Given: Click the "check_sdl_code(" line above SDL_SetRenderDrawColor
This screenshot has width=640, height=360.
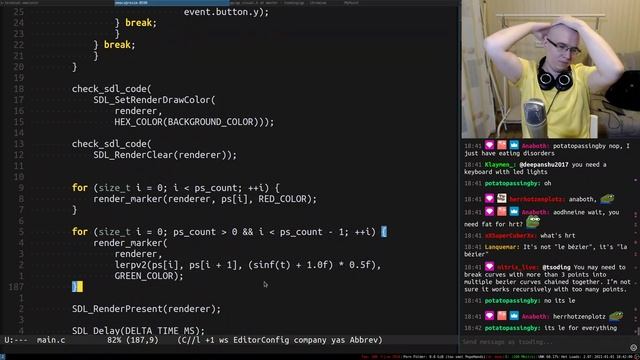Looking at the screenshot, I should click(x=111, y=89).
